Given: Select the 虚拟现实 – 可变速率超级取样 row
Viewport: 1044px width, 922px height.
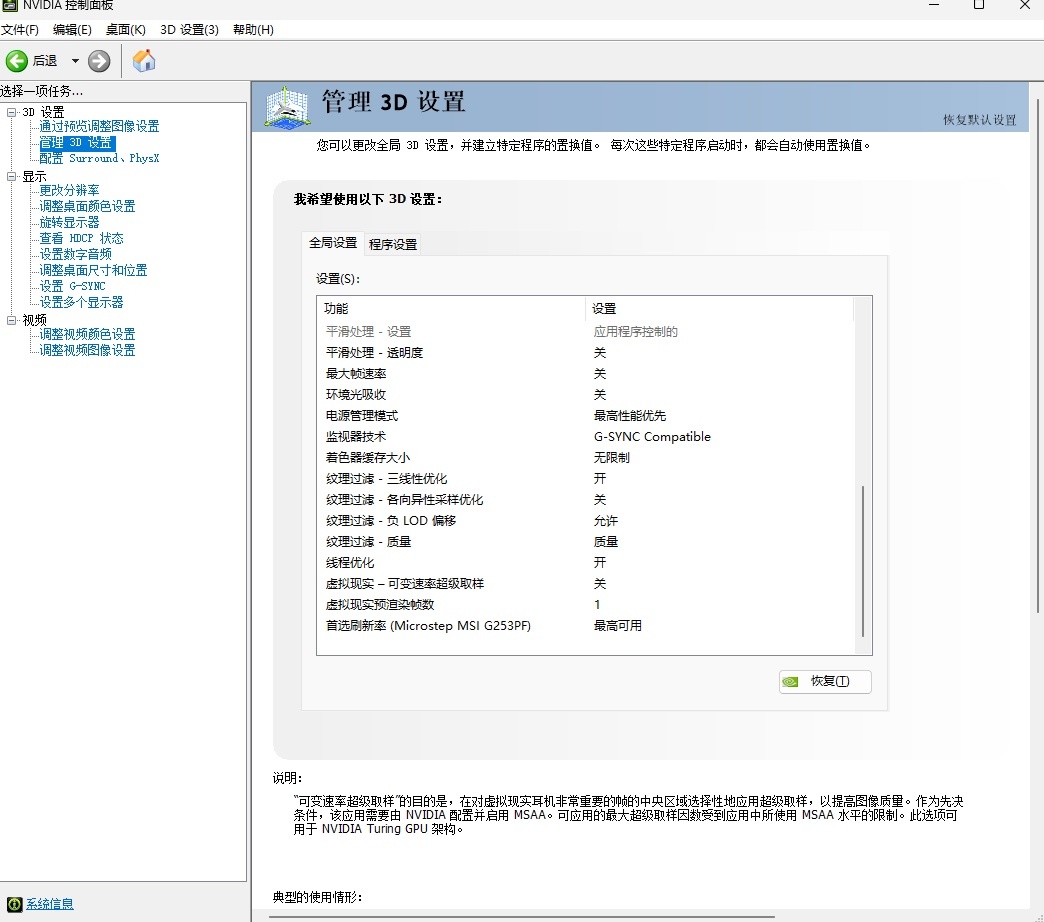Looking at the screenshot, I should point(586,584).
